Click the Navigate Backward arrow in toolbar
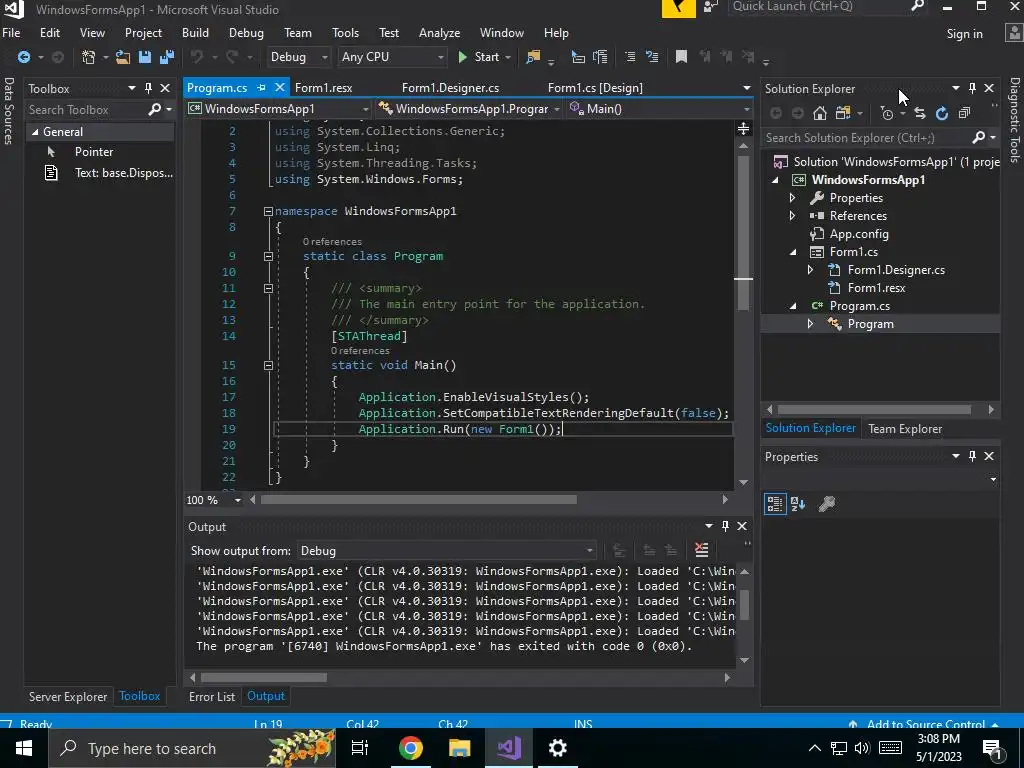 pos(24,57)
